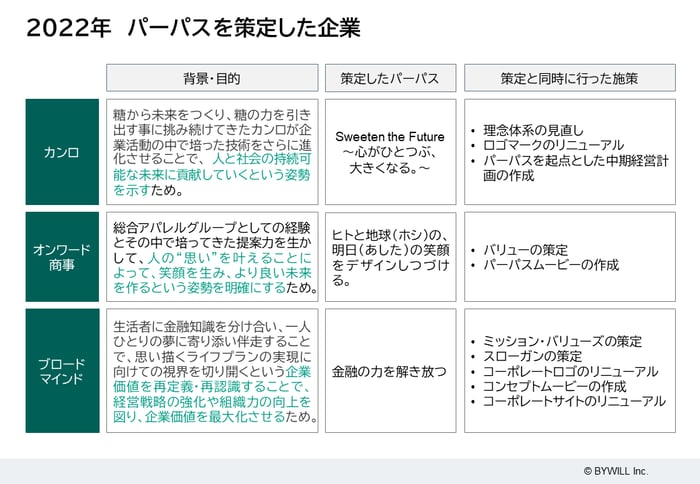Click the カンロ row label

(x=62, y=152)
